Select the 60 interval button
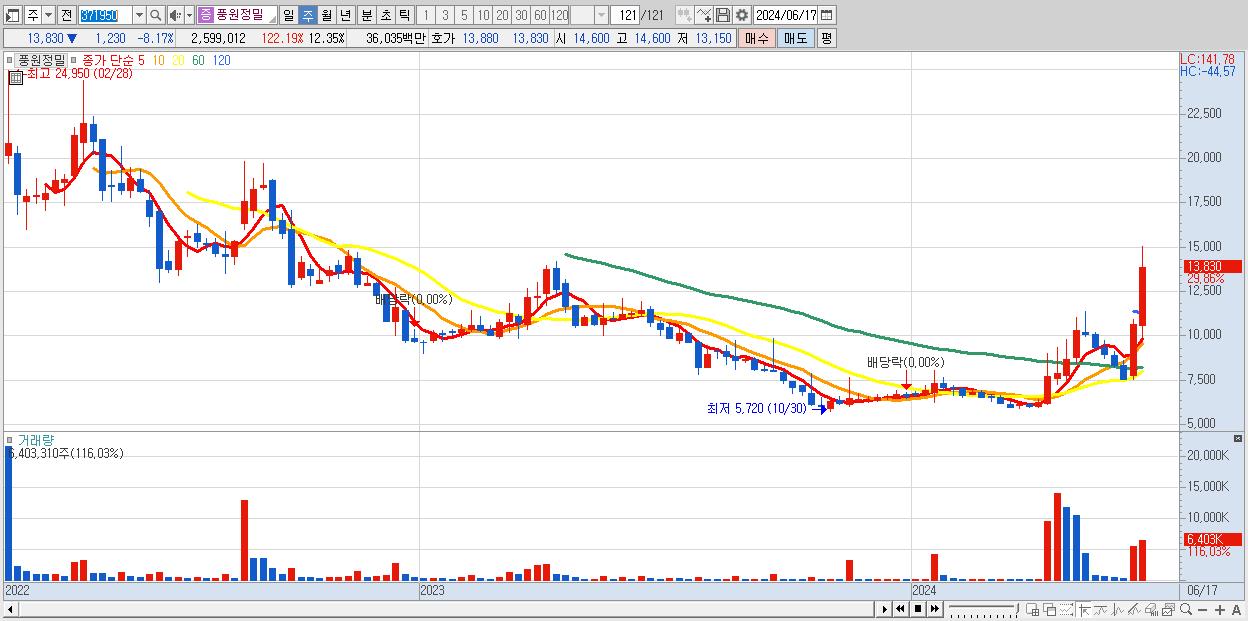 (540, 16)
